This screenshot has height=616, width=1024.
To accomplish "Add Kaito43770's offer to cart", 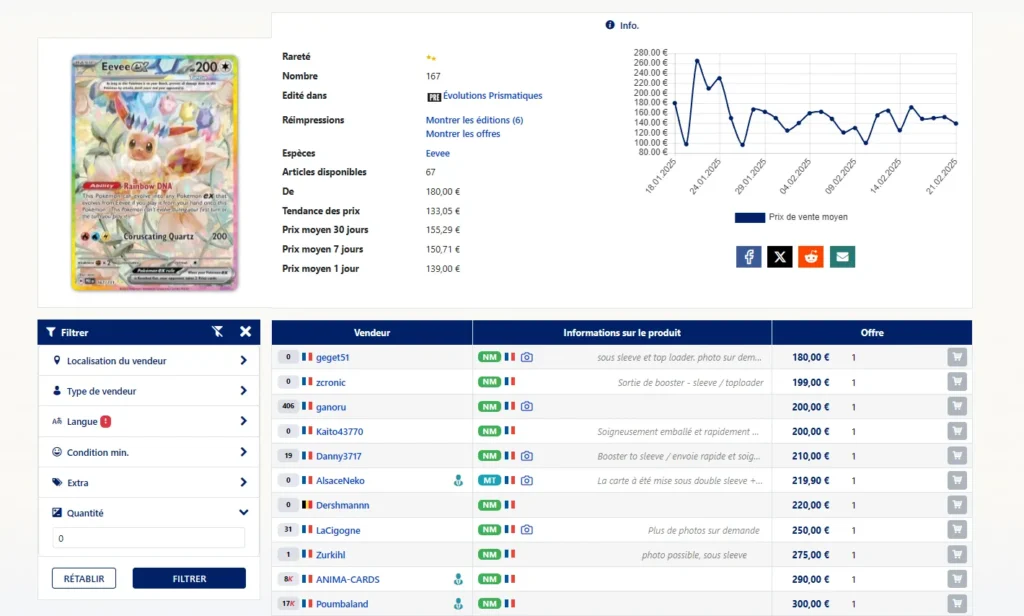I will (x=957, y=431).
